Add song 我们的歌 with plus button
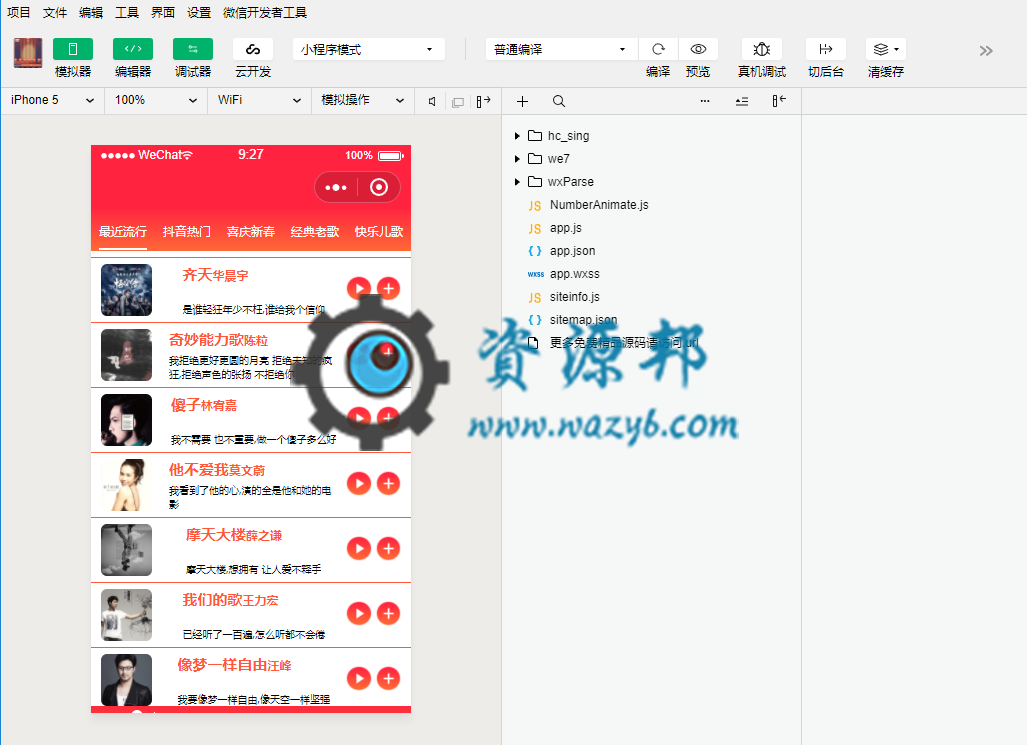Screen dimensions: 1027x745 click(x=388, y=613)
